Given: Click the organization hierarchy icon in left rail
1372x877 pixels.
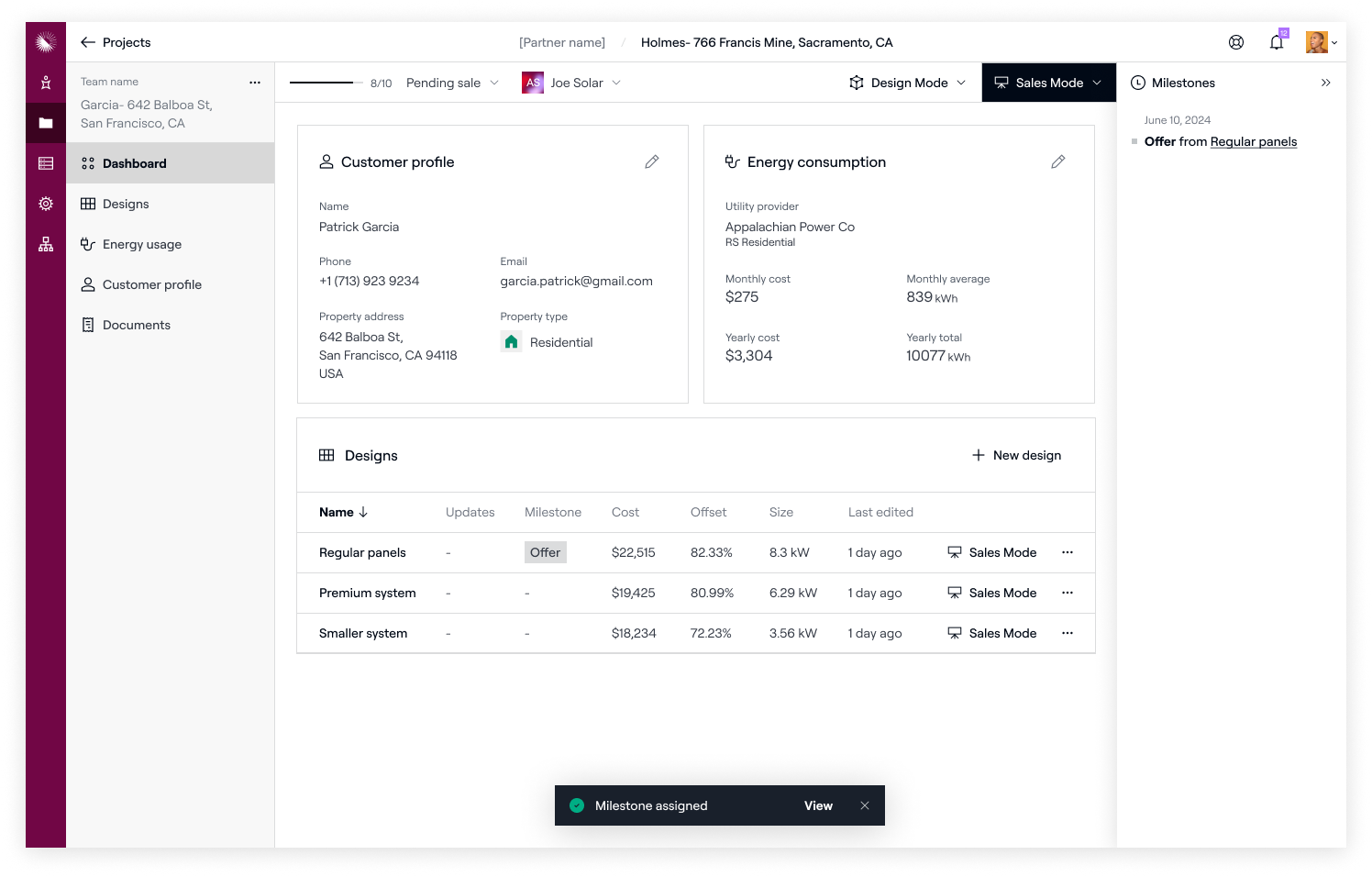Looking at the screenshot, I should pos(46,244).
